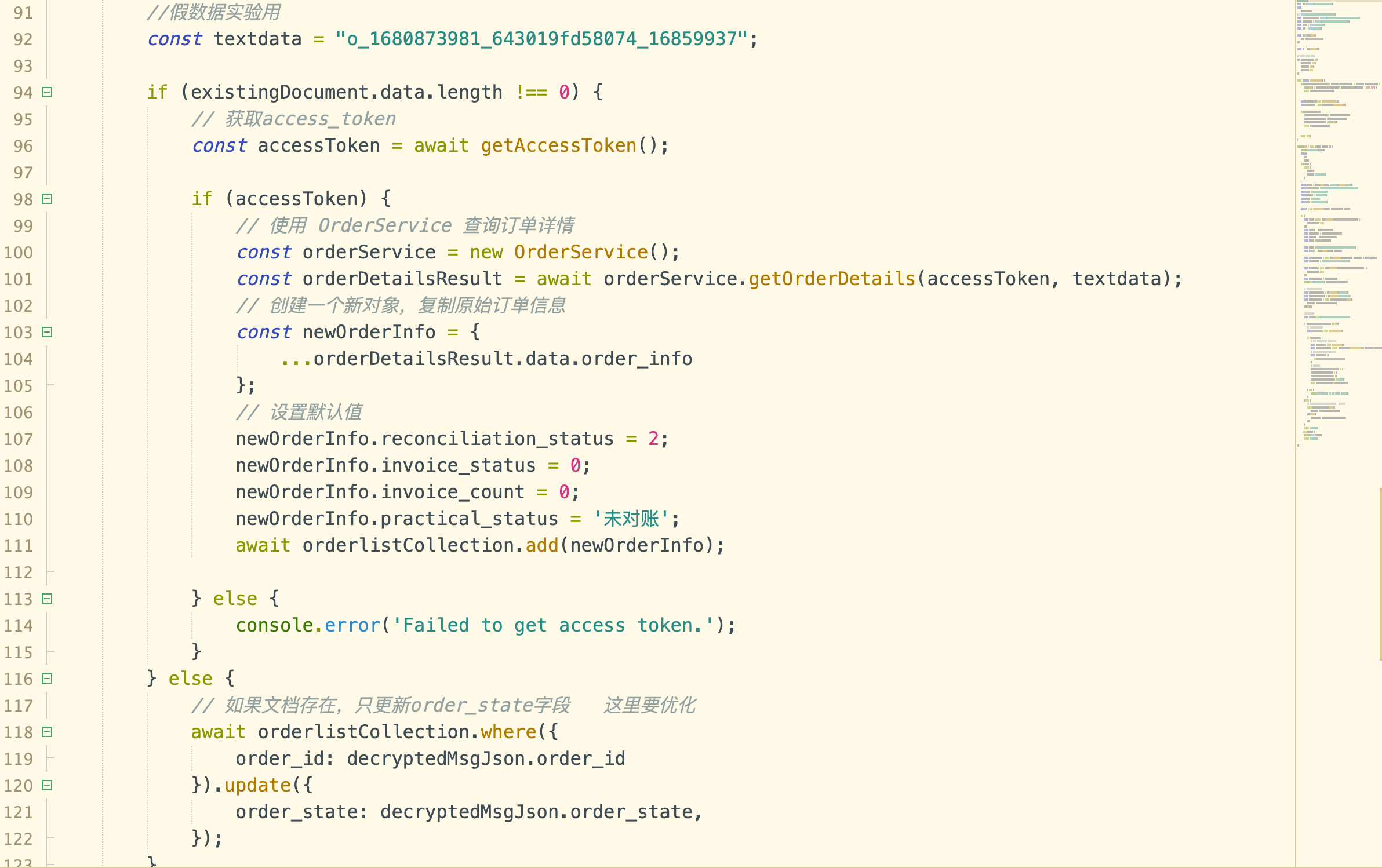Click the 'if (accessToken)' condition

[280, 199]
